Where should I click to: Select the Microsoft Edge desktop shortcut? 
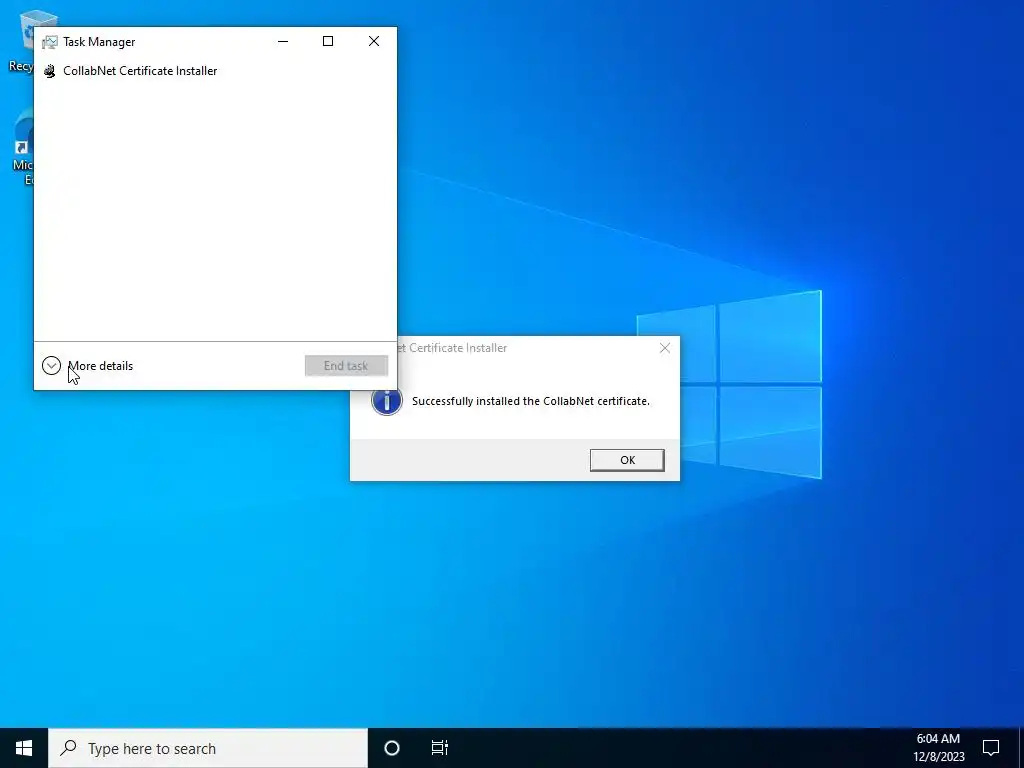tap(22, 147)
